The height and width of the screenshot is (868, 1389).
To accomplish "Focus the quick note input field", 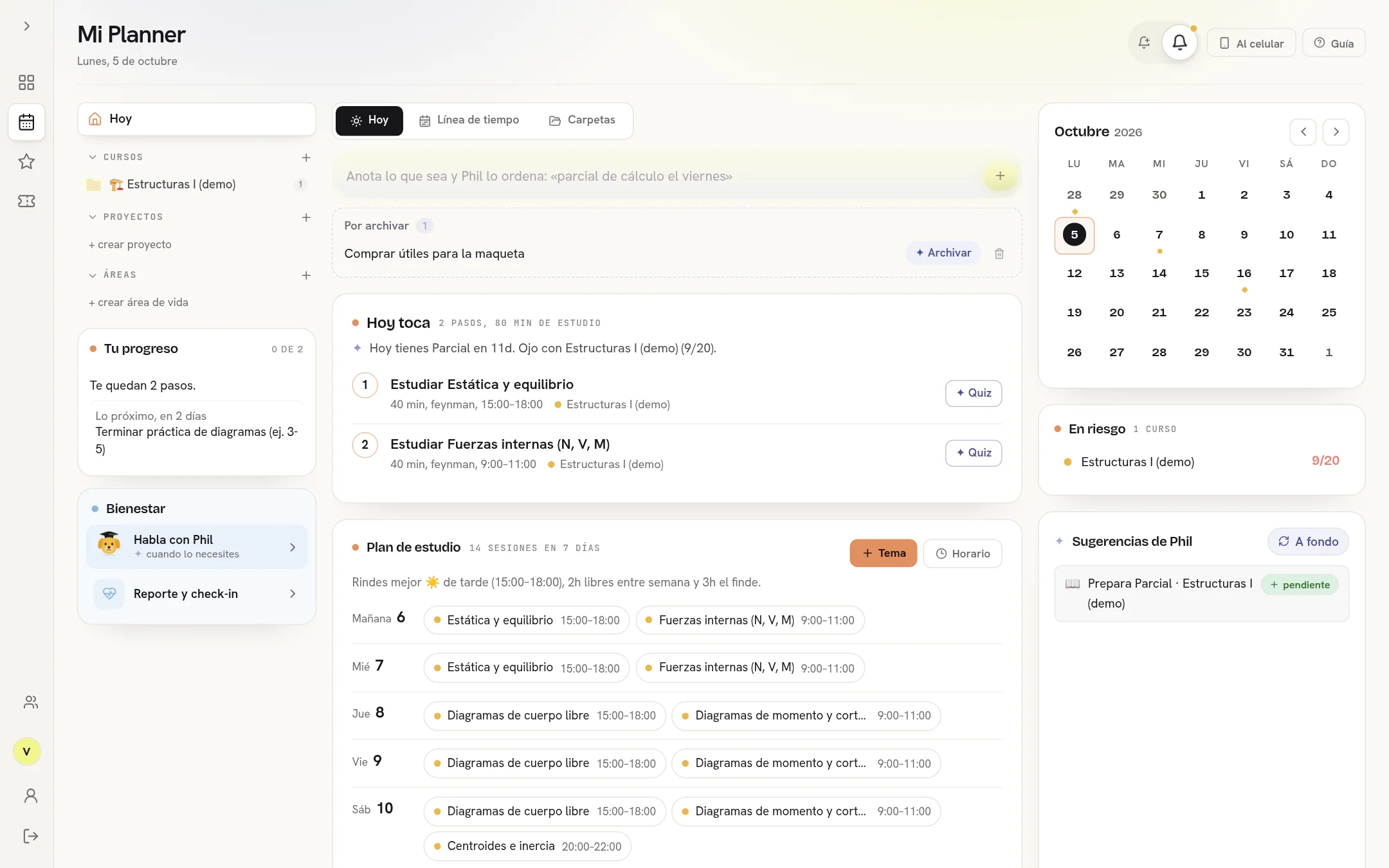I will click(x=659, y=176).
